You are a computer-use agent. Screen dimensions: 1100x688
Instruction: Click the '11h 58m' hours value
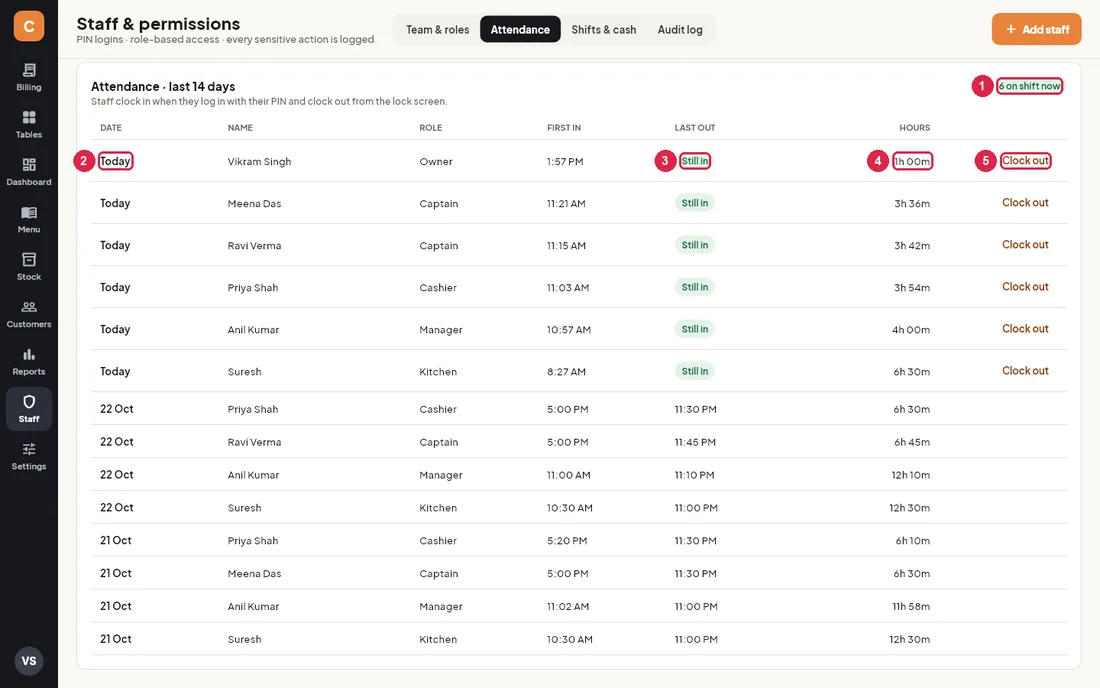[x=911, y=606]
